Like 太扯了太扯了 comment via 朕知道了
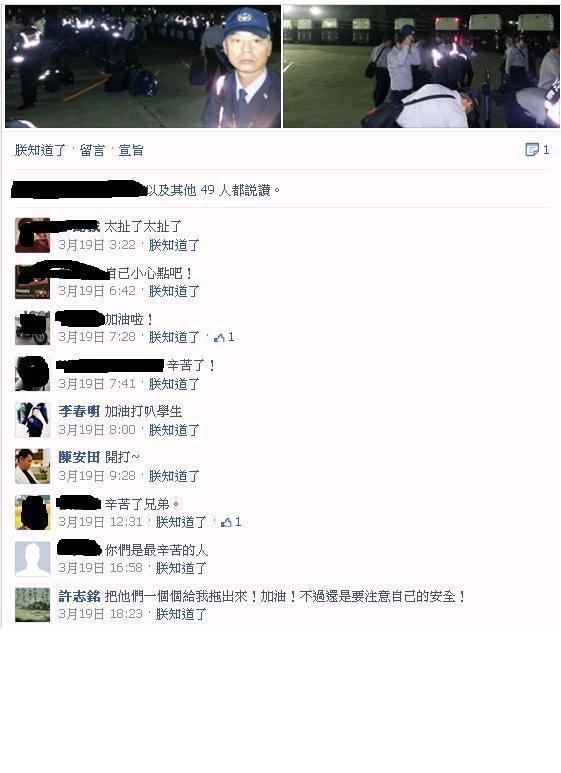 pyautogui.click(x=174, y=245)
